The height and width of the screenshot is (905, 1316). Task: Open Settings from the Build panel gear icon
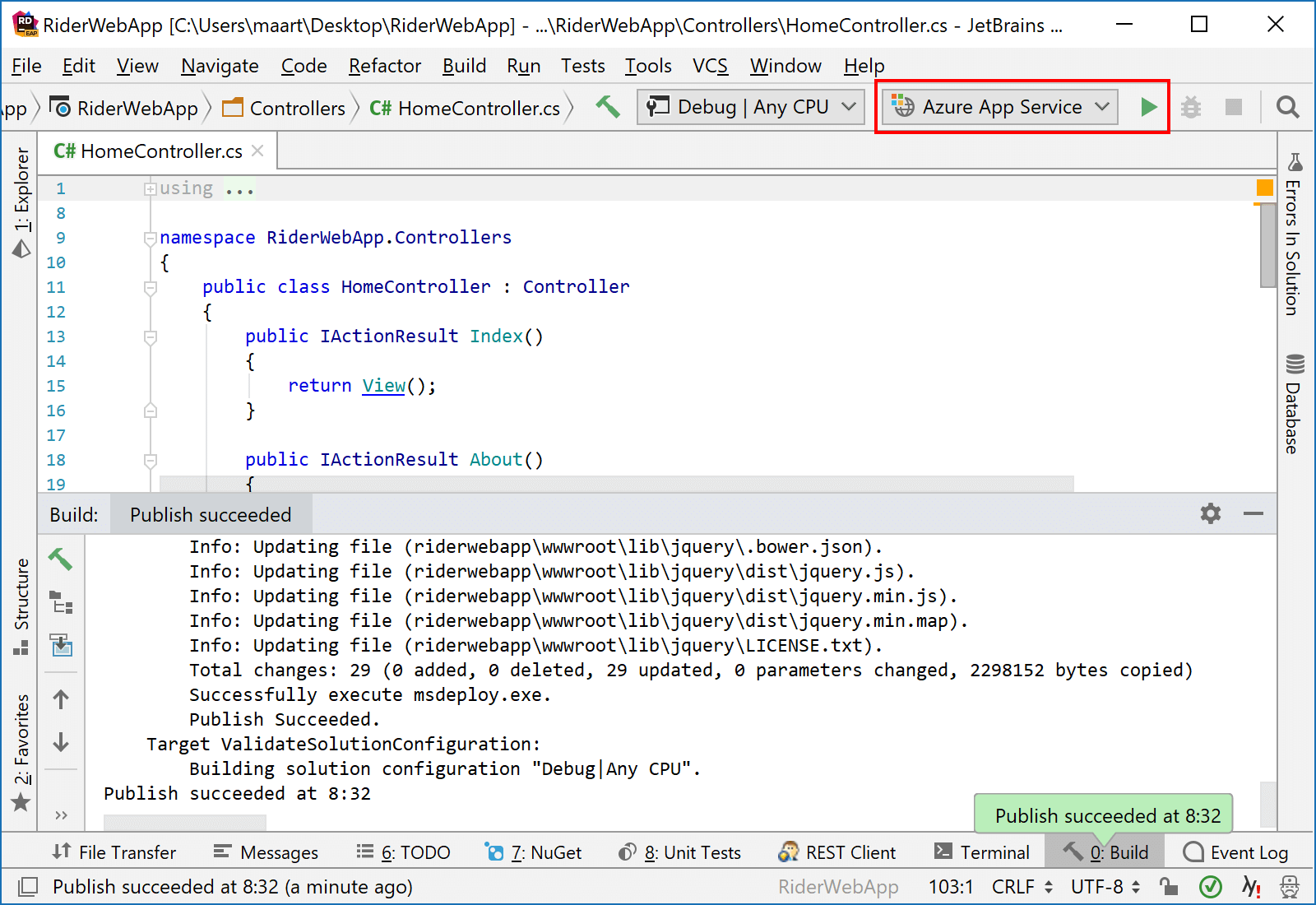pos(1209,513)
